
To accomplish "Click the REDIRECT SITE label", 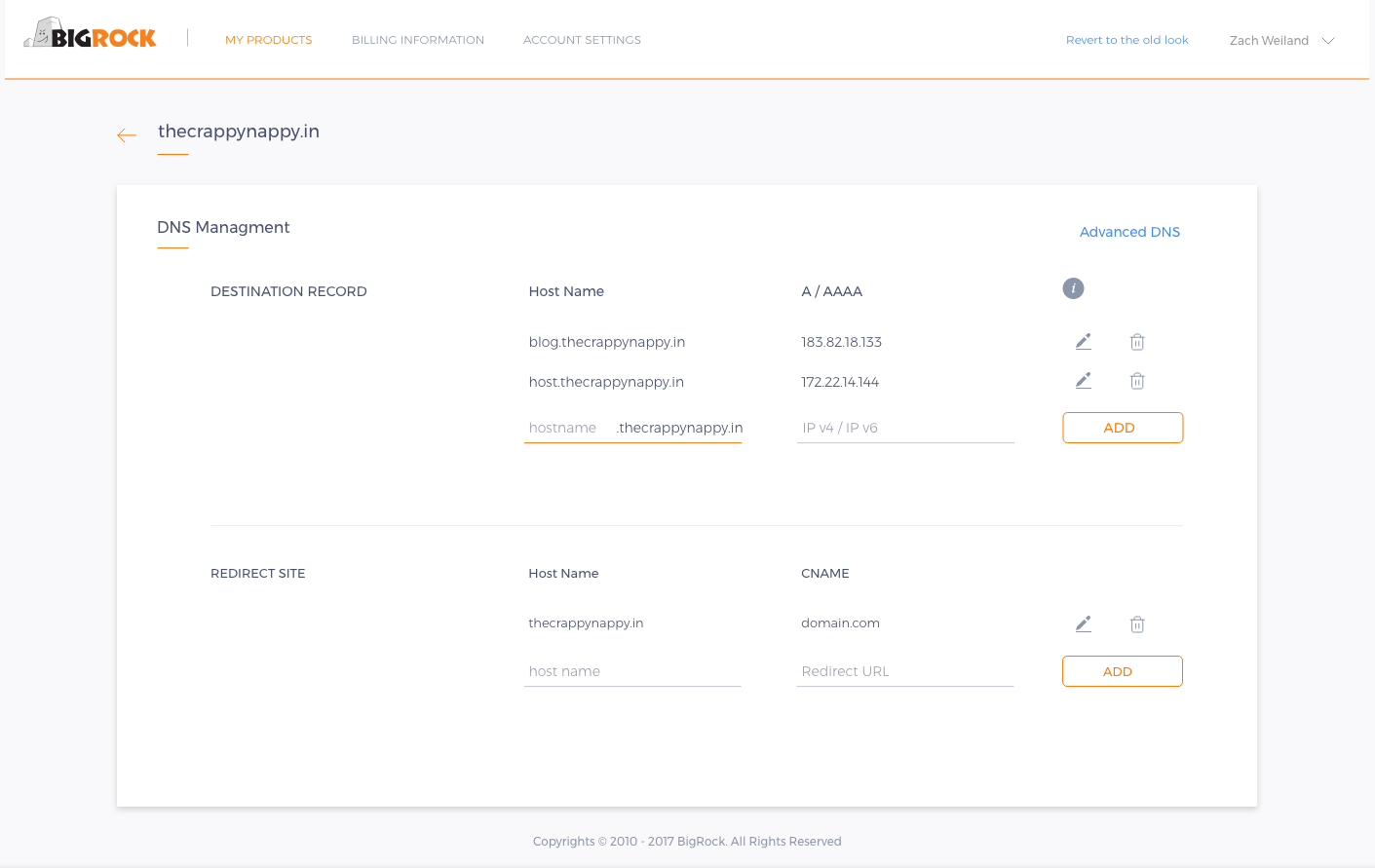I will 258,574.
